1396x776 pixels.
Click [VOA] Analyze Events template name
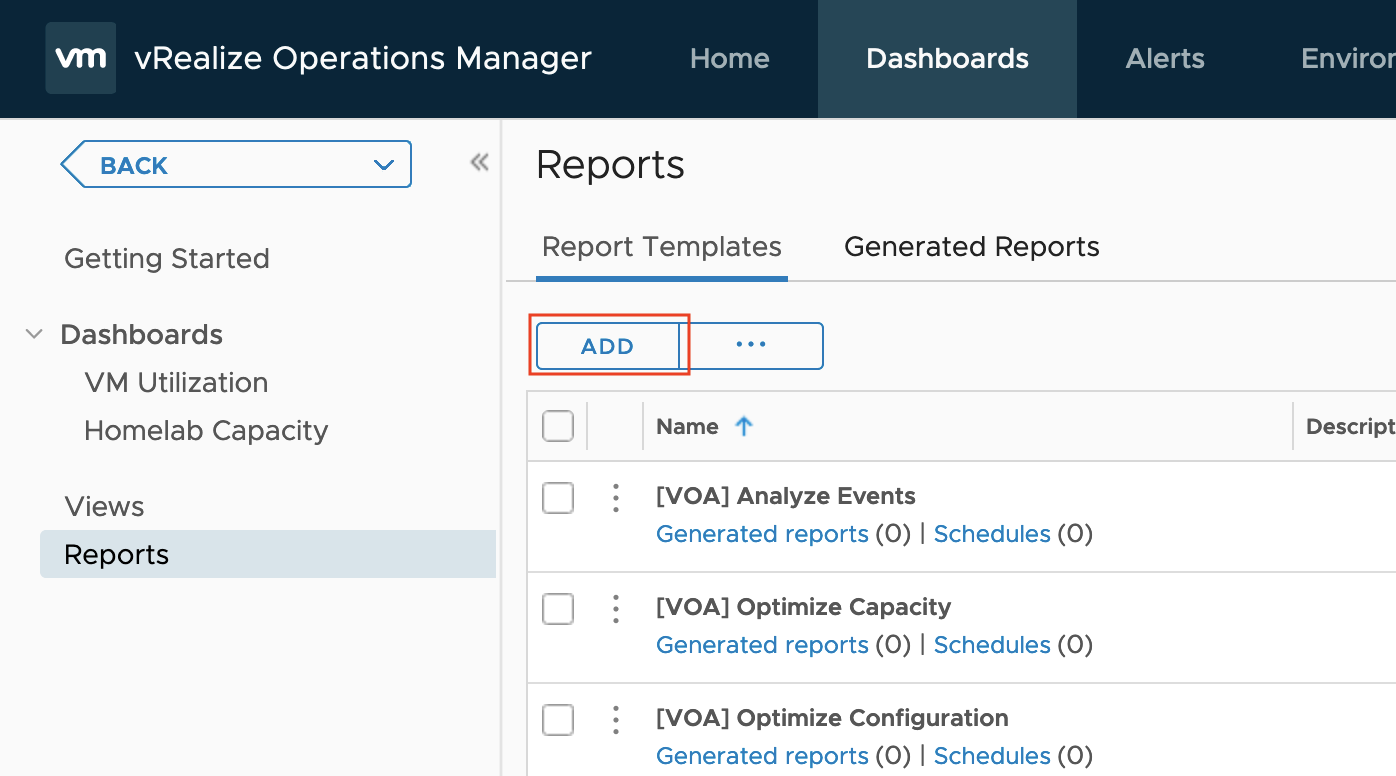pos(786,496)
